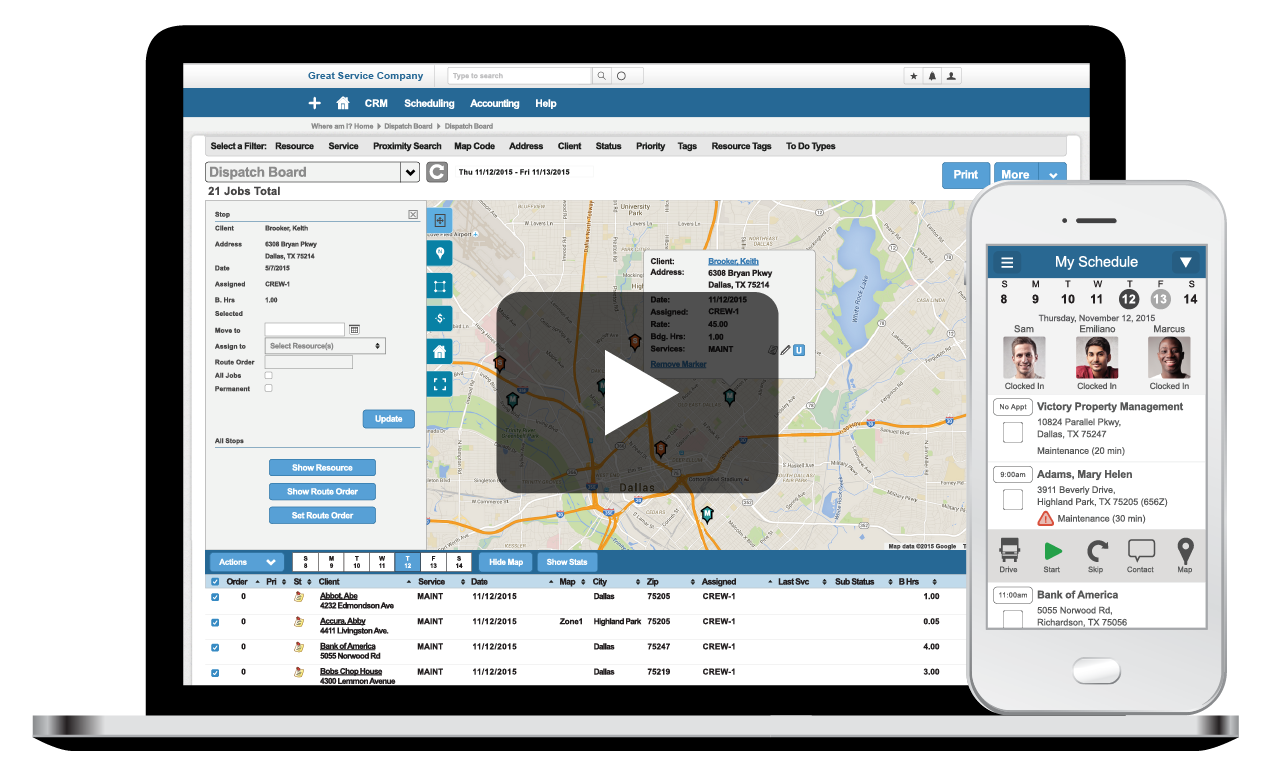1275x781 pixels.
Task: Uncheck the Abbot, Abe row checkbox
Action: (215, 597)
